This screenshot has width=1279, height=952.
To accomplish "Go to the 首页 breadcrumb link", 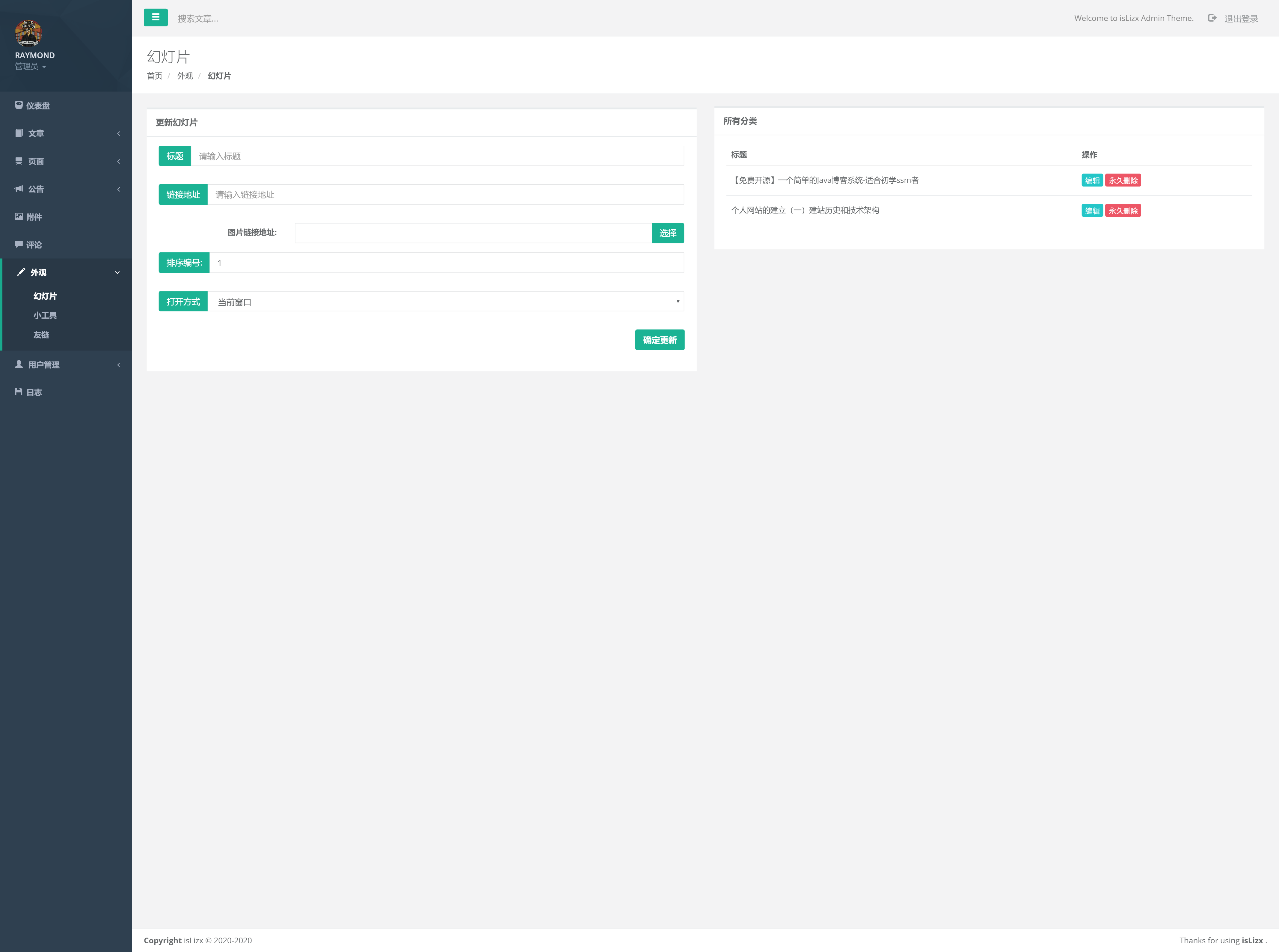I will click(x=154, y=76).
